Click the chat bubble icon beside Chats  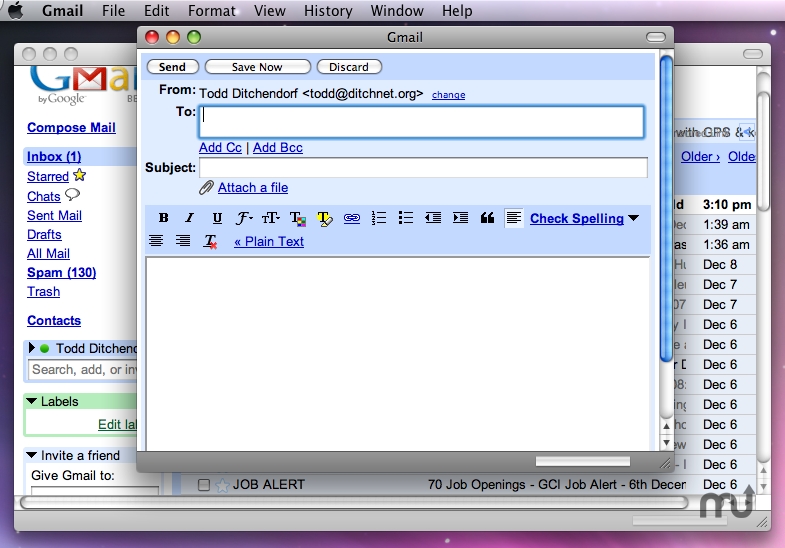coord(73,195)
